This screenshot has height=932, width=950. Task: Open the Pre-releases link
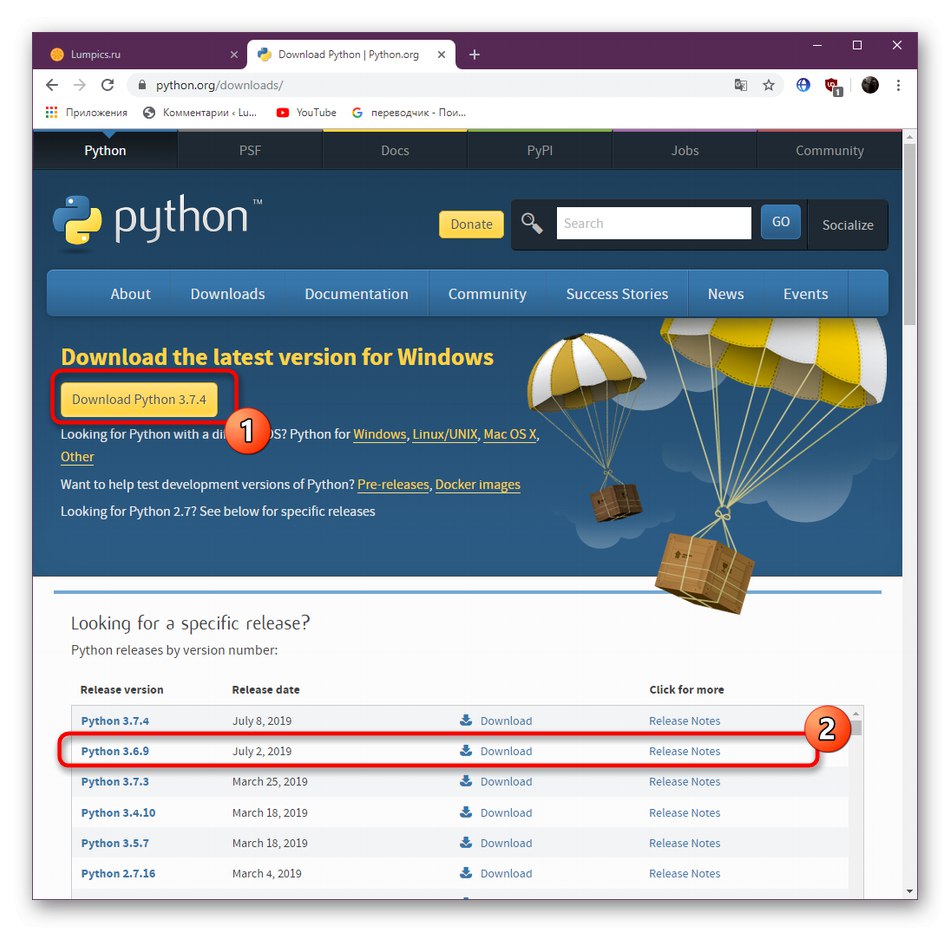pos(393,485)
